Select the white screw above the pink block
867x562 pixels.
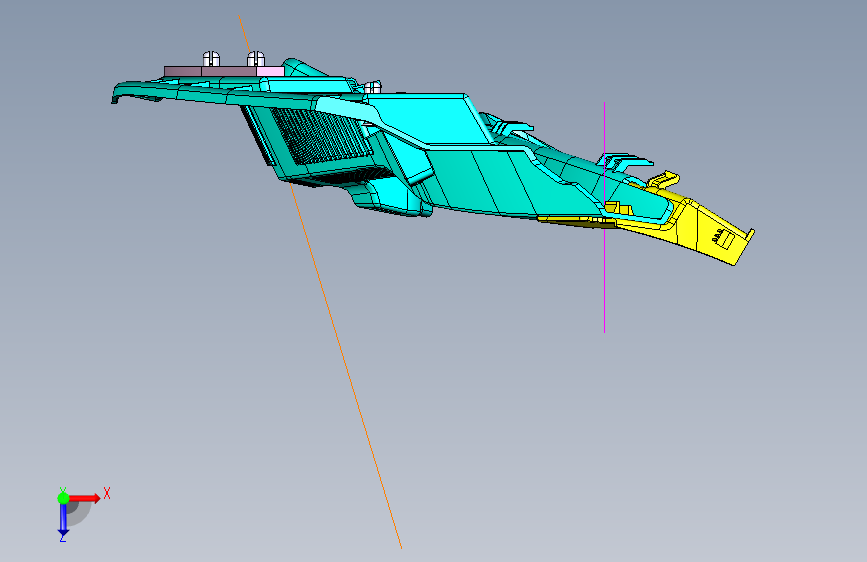[x=255, y=59]
